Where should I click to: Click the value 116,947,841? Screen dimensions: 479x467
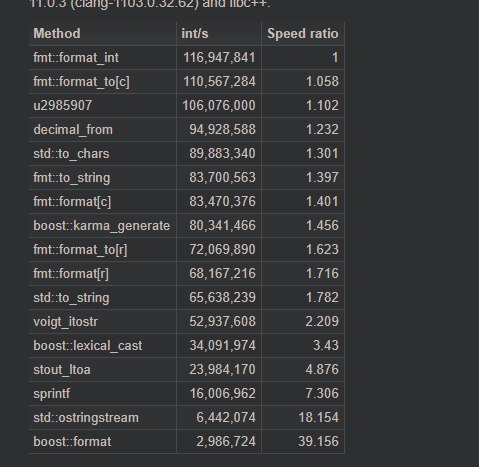[219, 58]
